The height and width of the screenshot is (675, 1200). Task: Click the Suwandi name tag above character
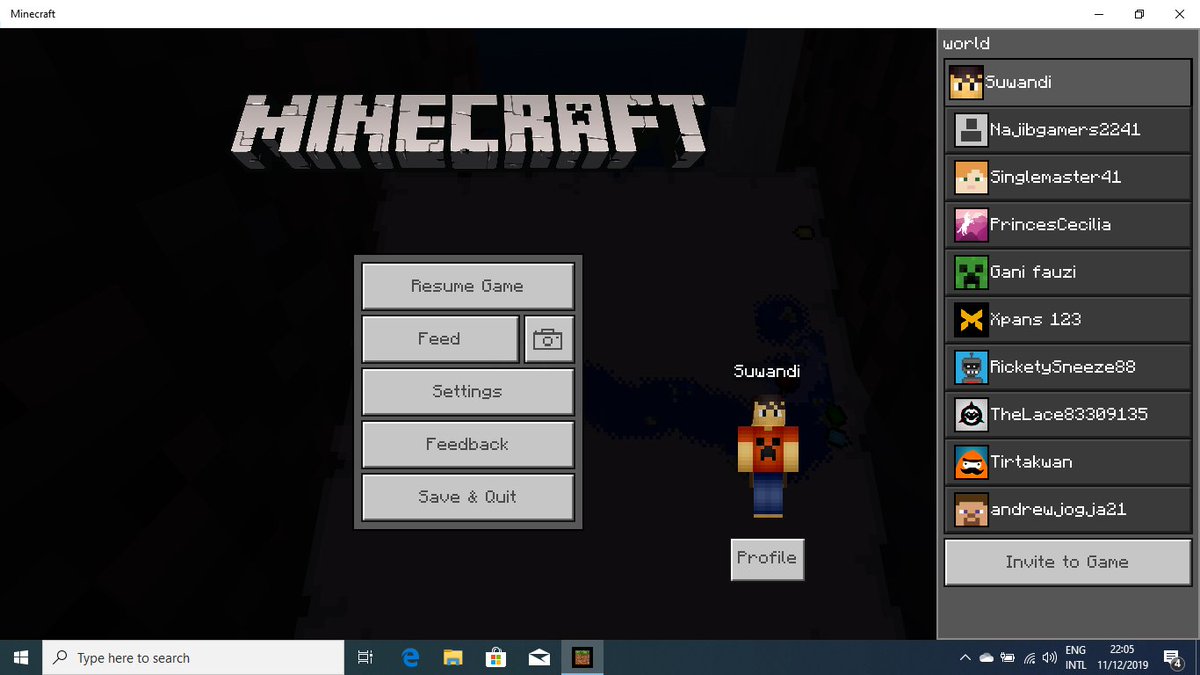tap(767, 371)
